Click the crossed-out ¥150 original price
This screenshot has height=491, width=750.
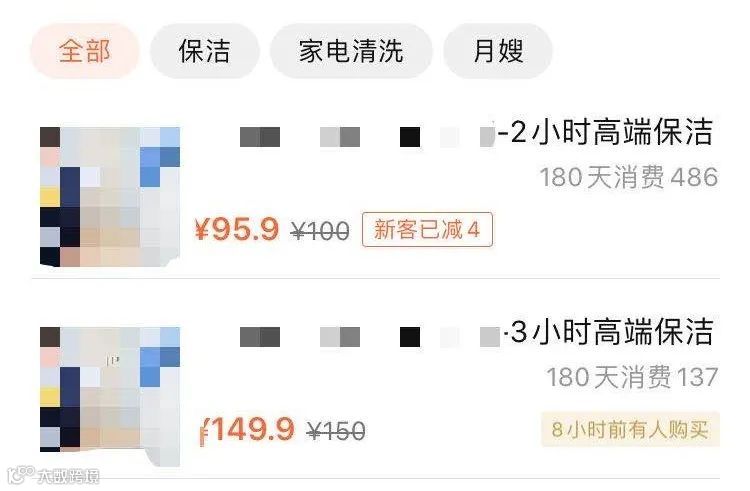click(x=337, y=431)
